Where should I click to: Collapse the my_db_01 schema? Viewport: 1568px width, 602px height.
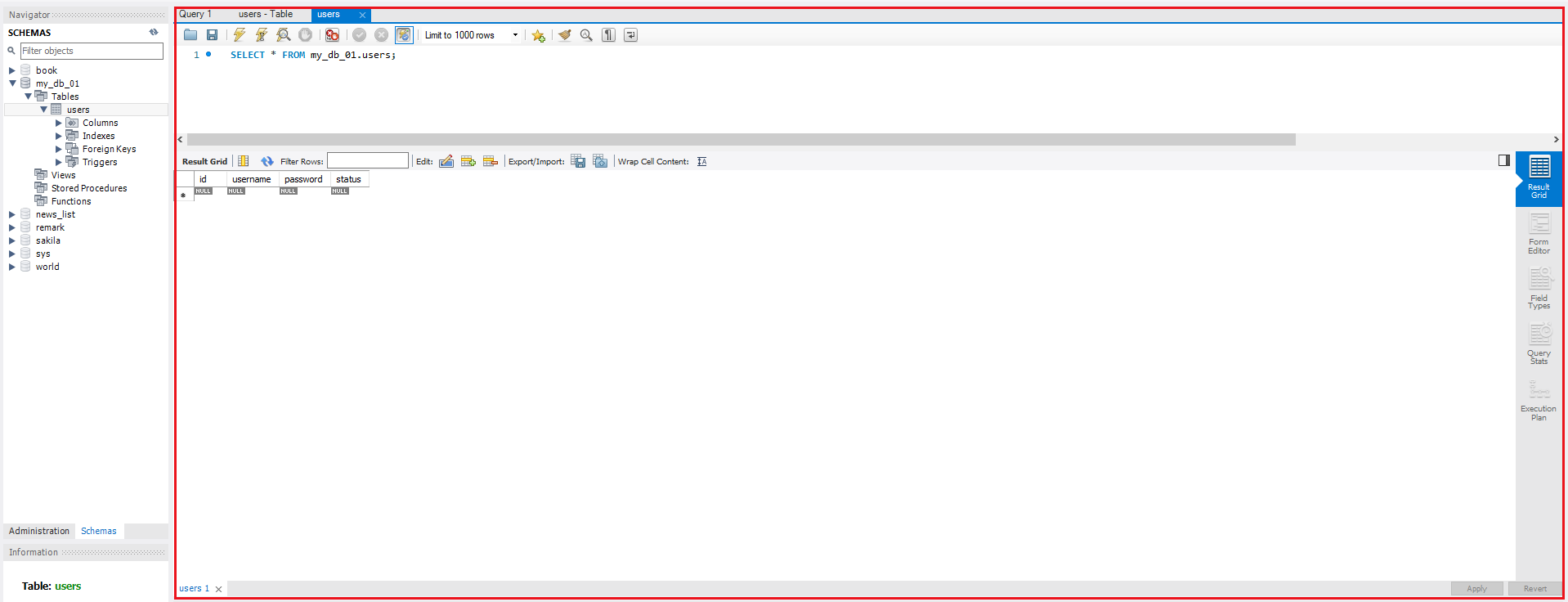coord(12,83)
